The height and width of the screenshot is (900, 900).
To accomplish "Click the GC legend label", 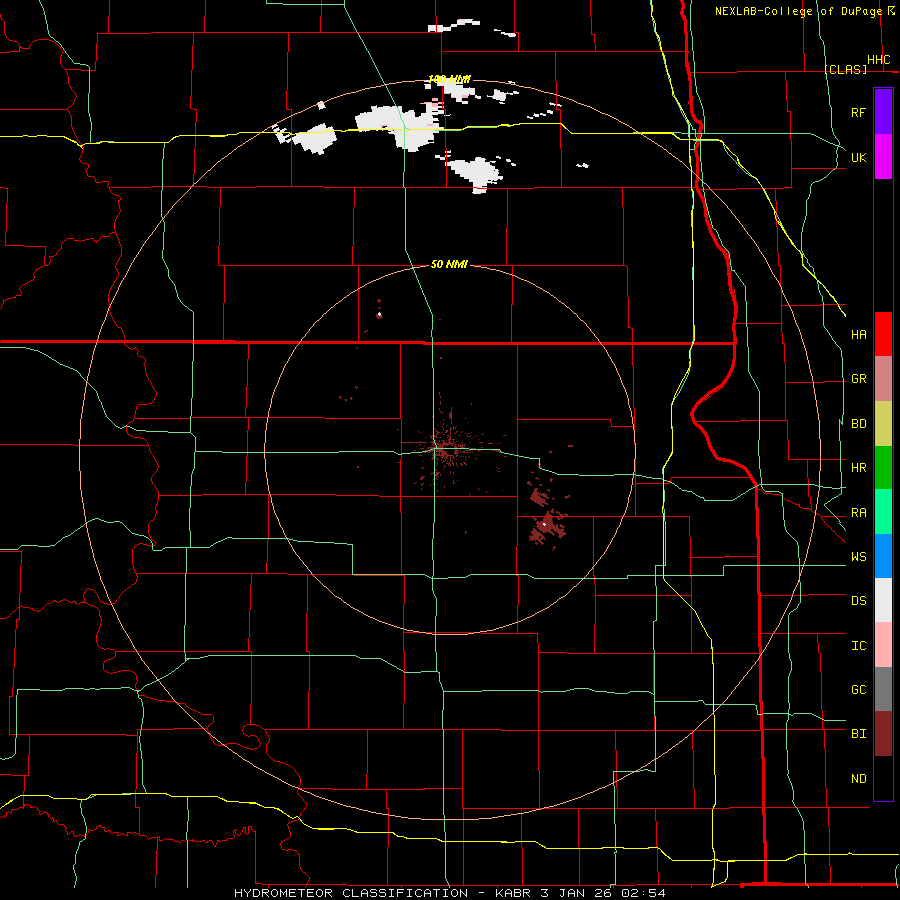I will [x=858, y=690].
